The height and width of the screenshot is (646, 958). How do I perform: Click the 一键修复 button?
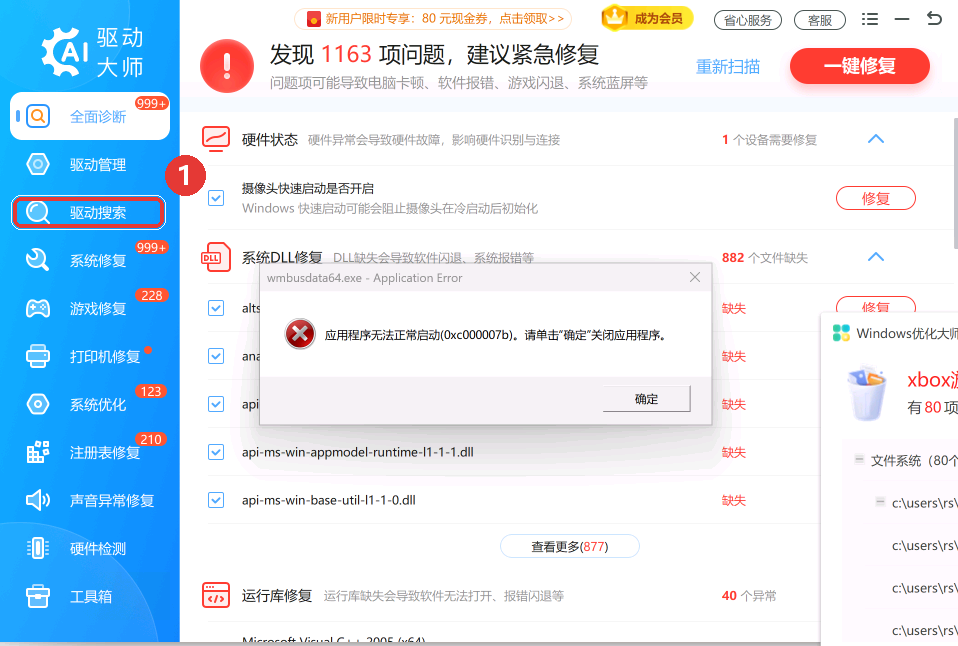click(860, 66)
